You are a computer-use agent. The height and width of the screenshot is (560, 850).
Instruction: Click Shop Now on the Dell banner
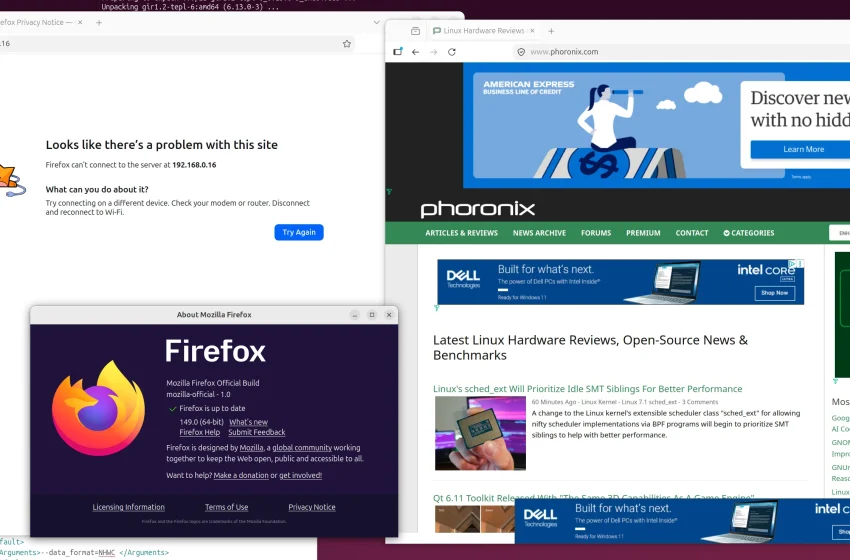774,293
